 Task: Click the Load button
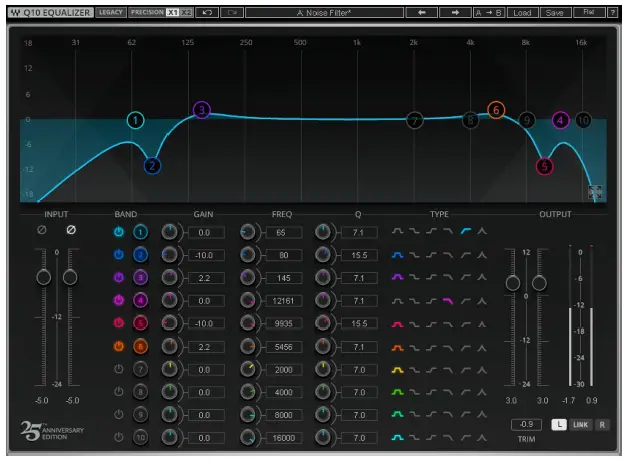point(522,13)
